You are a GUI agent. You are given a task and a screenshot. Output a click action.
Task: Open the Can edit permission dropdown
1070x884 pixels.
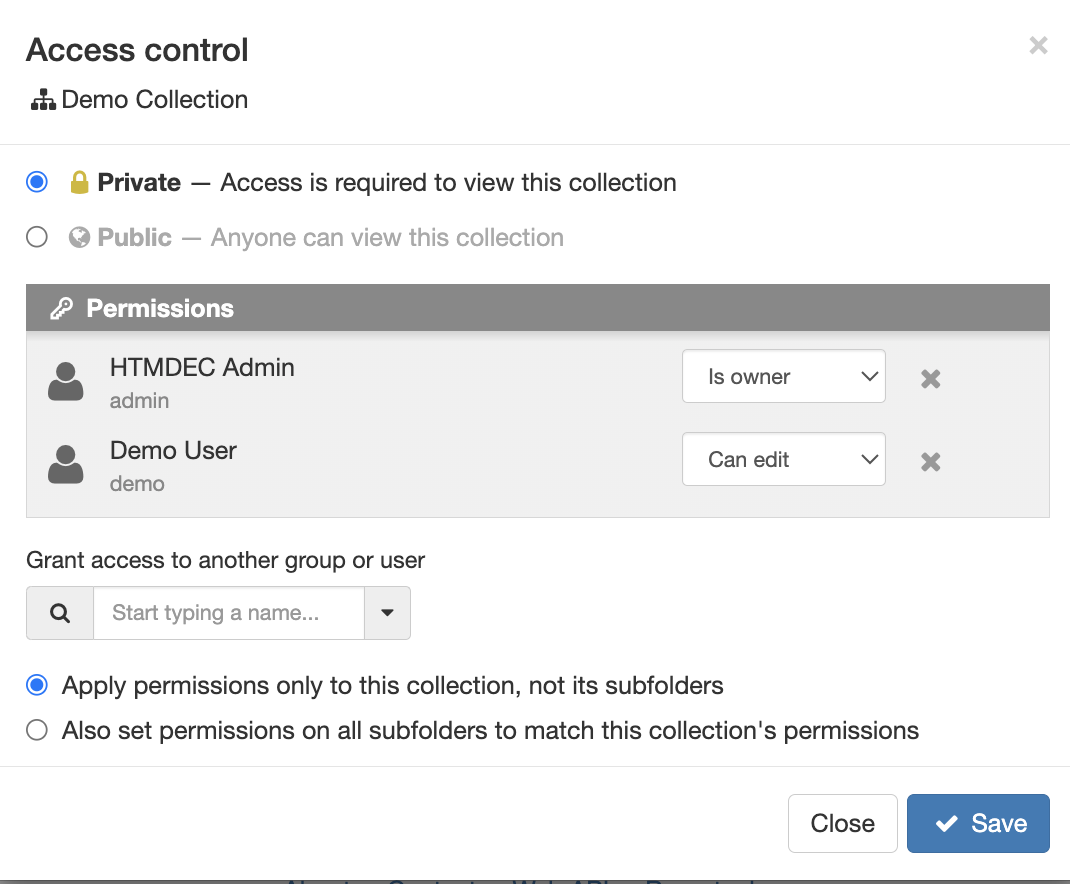[783, 459]
